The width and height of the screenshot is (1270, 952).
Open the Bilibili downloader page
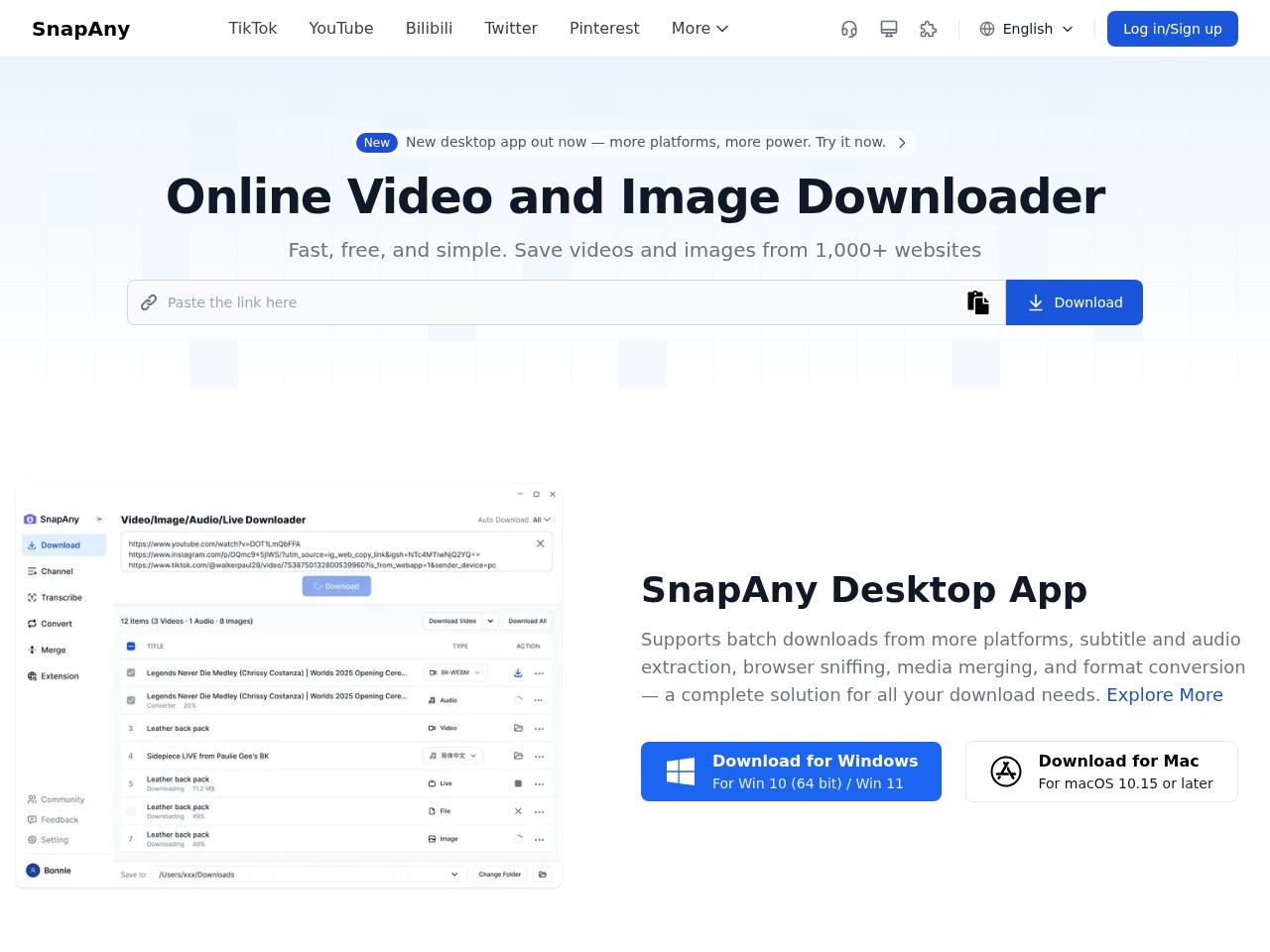click(x=429, y=29)
